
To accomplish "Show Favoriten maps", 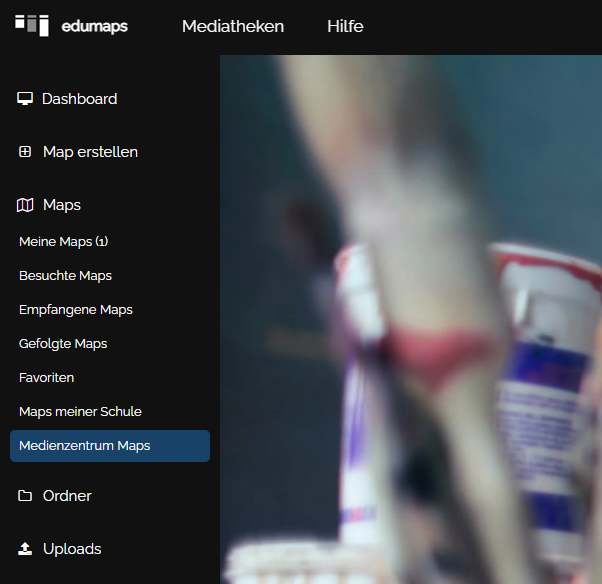I will 46,378.
